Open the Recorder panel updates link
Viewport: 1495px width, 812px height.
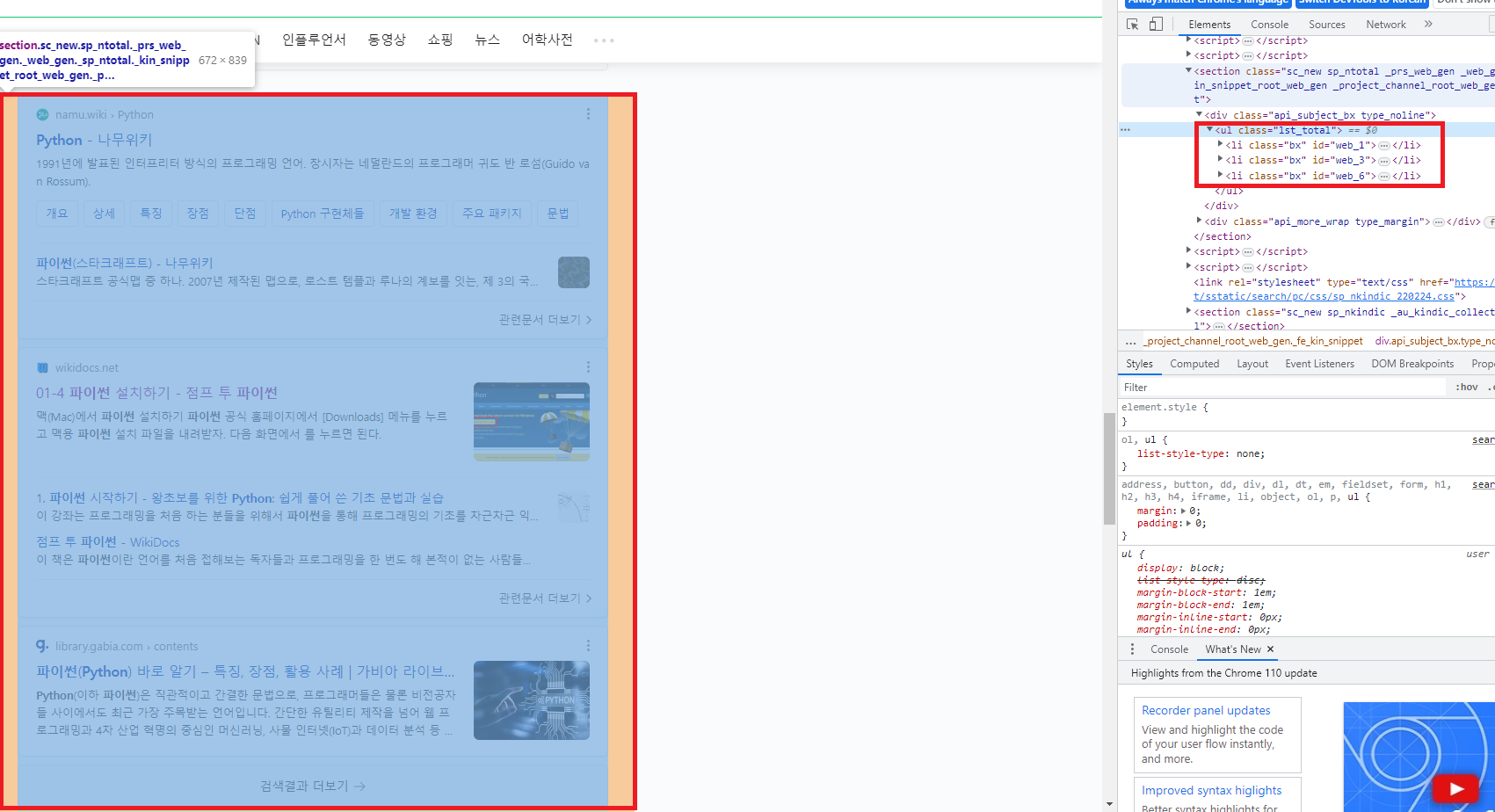(x=1206, y=710)
